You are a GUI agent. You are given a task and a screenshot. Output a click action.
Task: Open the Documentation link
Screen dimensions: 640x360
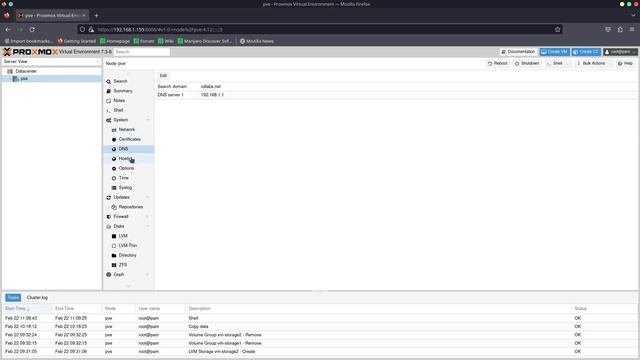click(518, 52)
